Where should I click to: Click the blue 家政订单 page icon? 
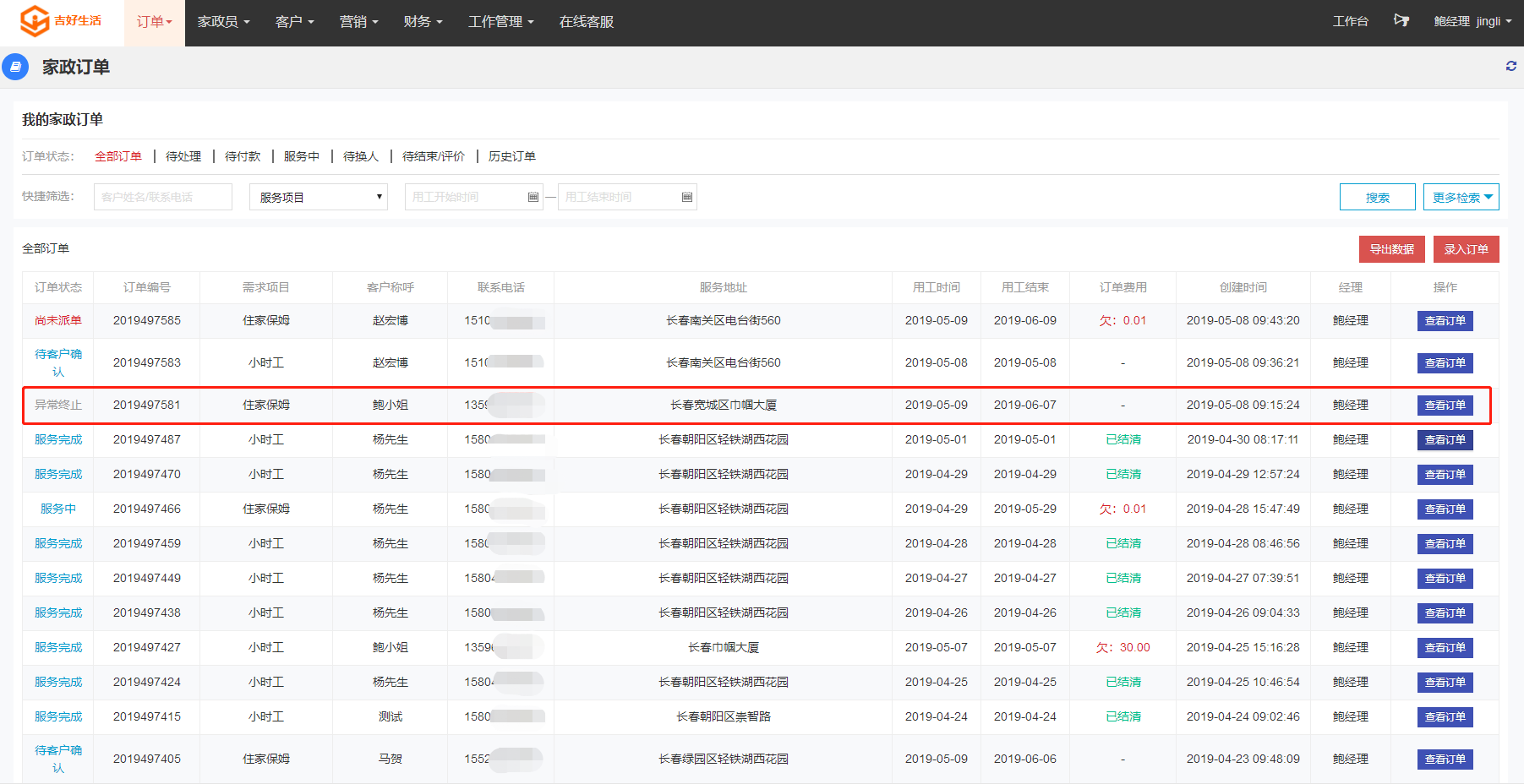(15, 67)
